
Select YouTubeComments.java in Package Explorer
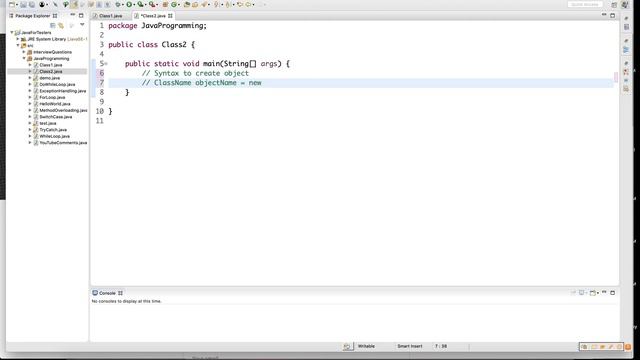63,143
